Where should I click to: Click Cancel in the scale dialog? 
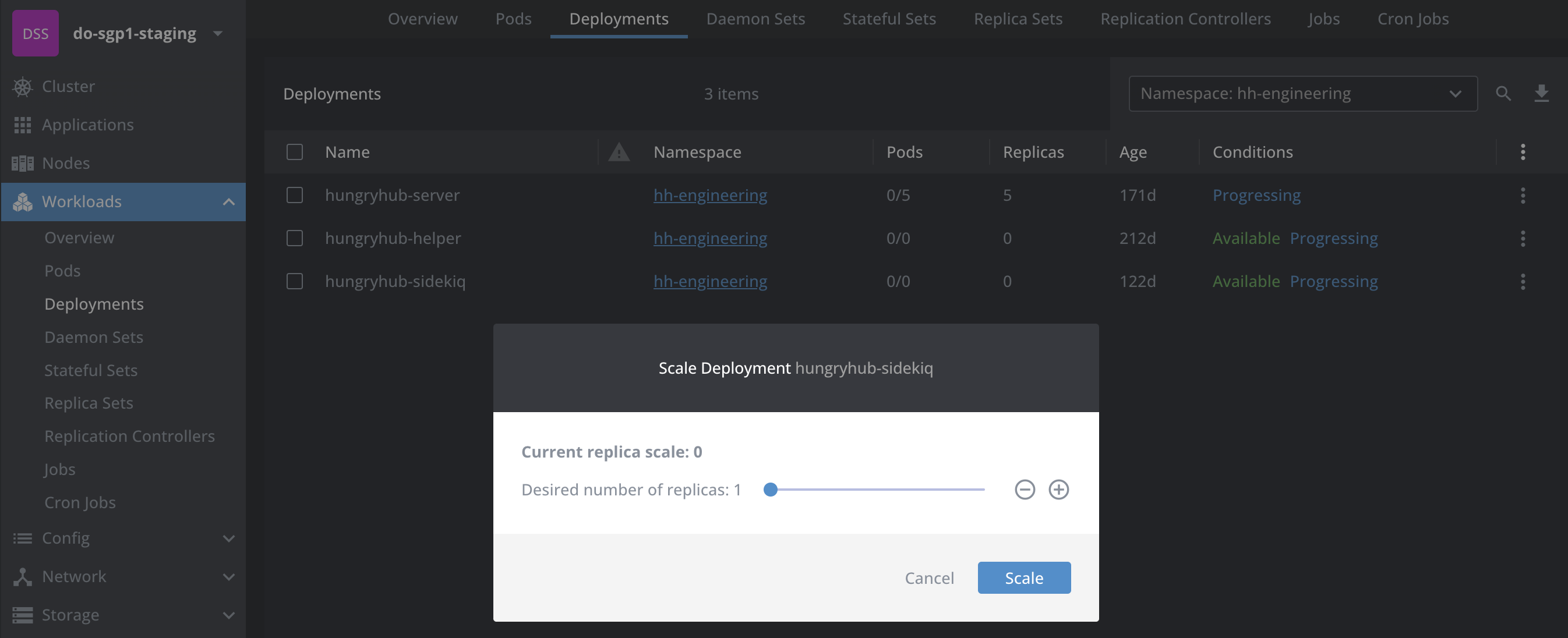[929, 578]
